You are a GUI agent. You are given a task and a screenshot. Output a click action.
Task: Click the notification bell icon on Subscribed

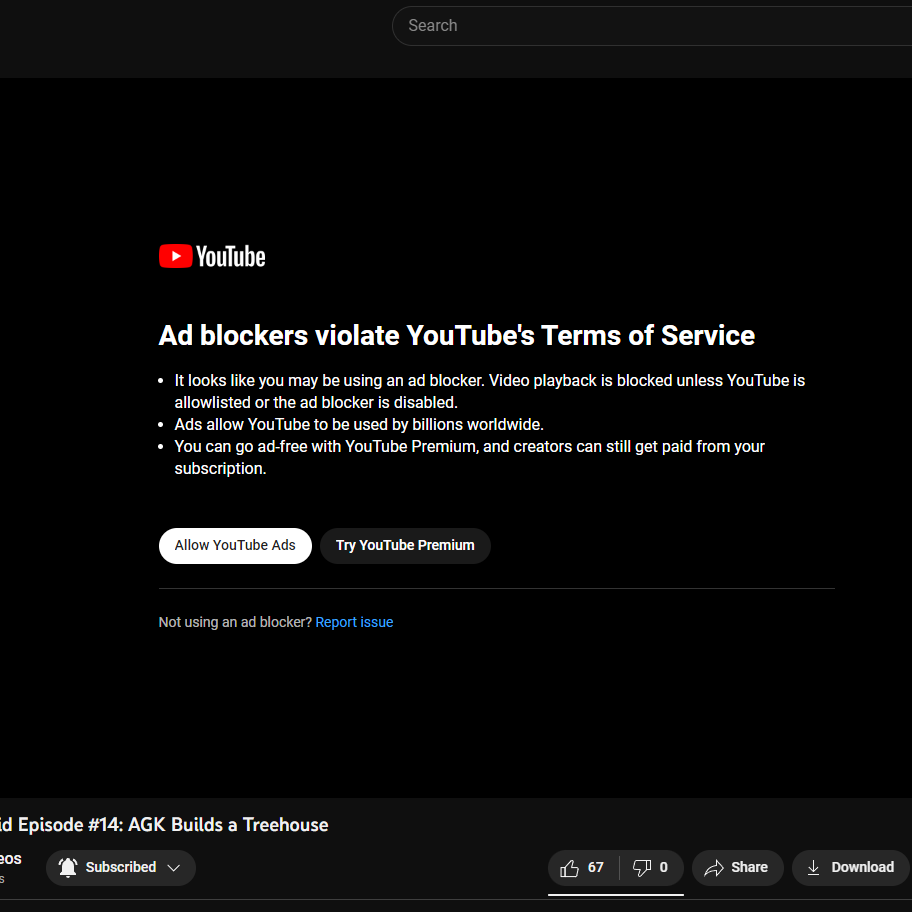pyautogui.click(x=68, y=868)
